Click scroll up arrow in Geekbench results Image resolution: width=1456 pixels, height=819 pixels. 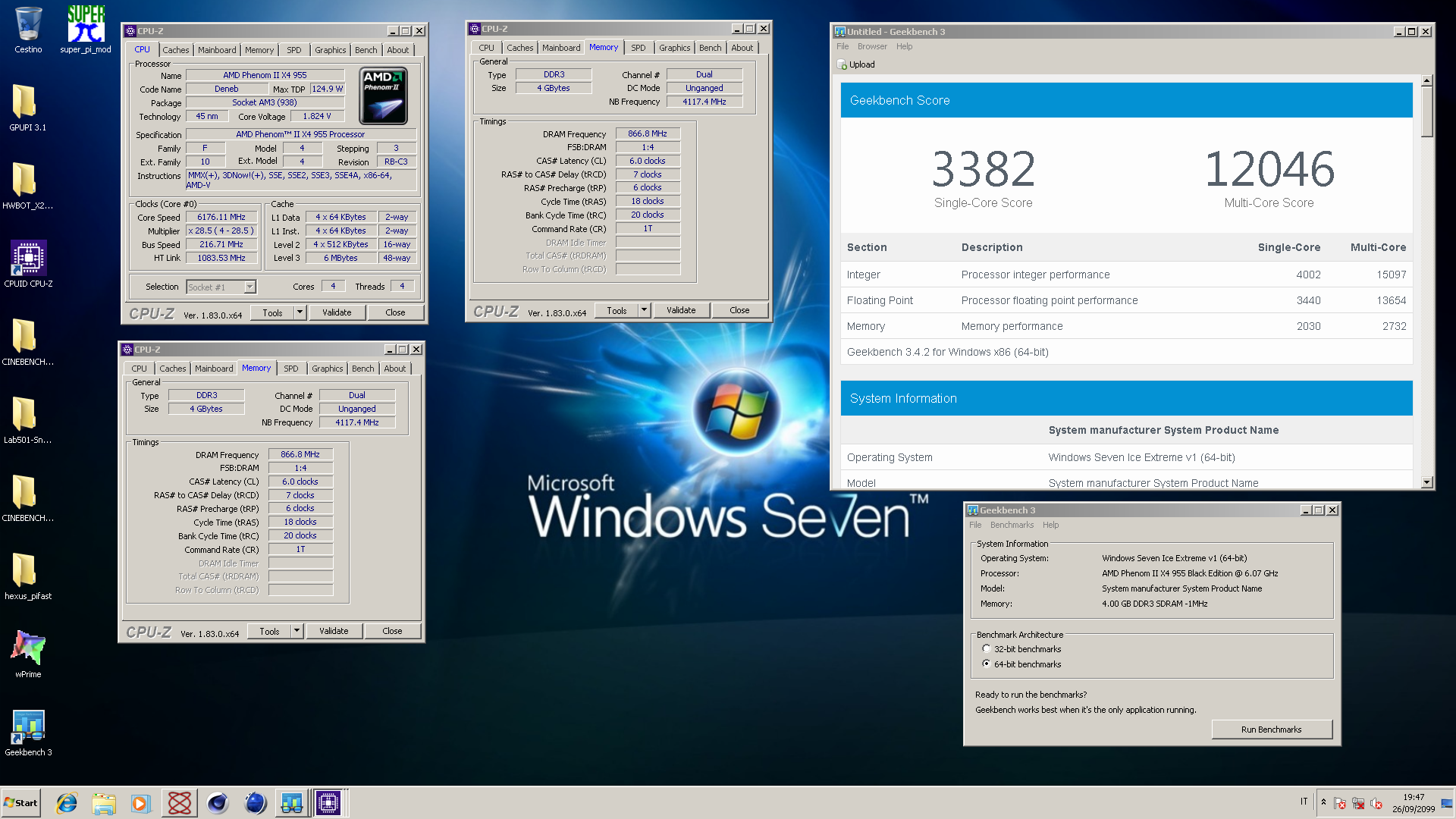pos(1426,80)
